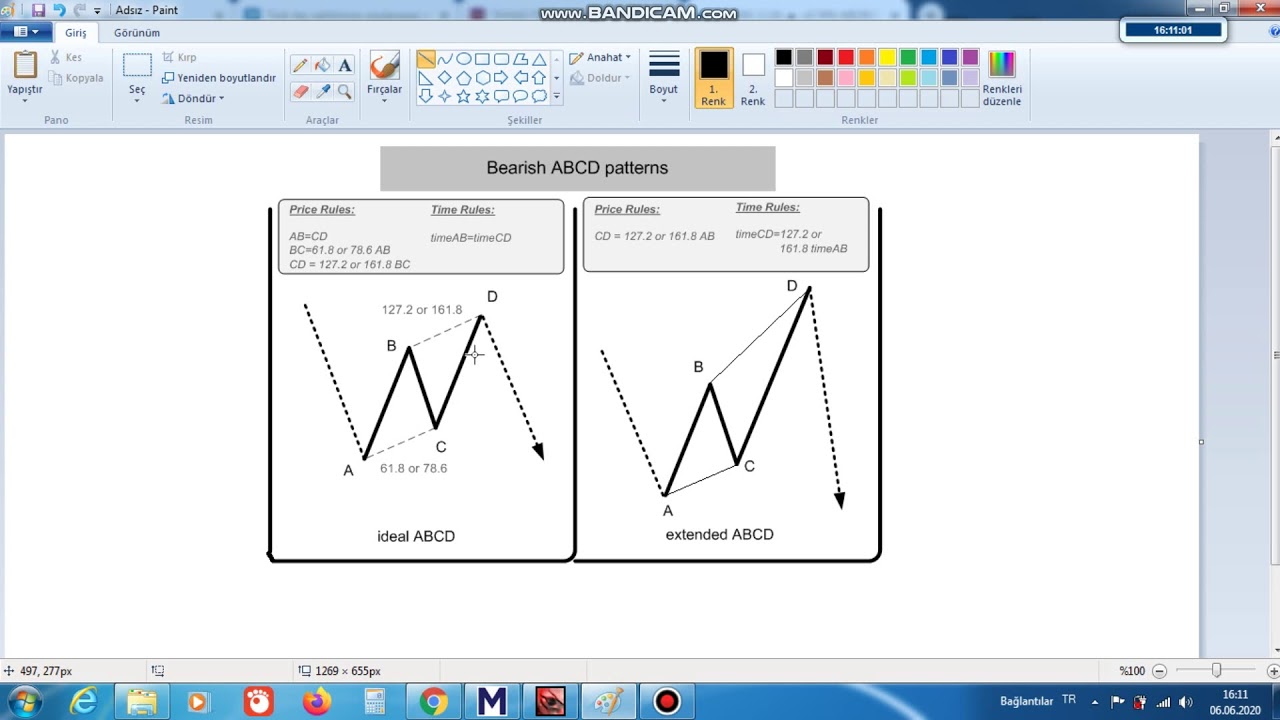Choose the Up arrow shape
This screenshot has width=1280, height=720.
click(x=539, y=78)
